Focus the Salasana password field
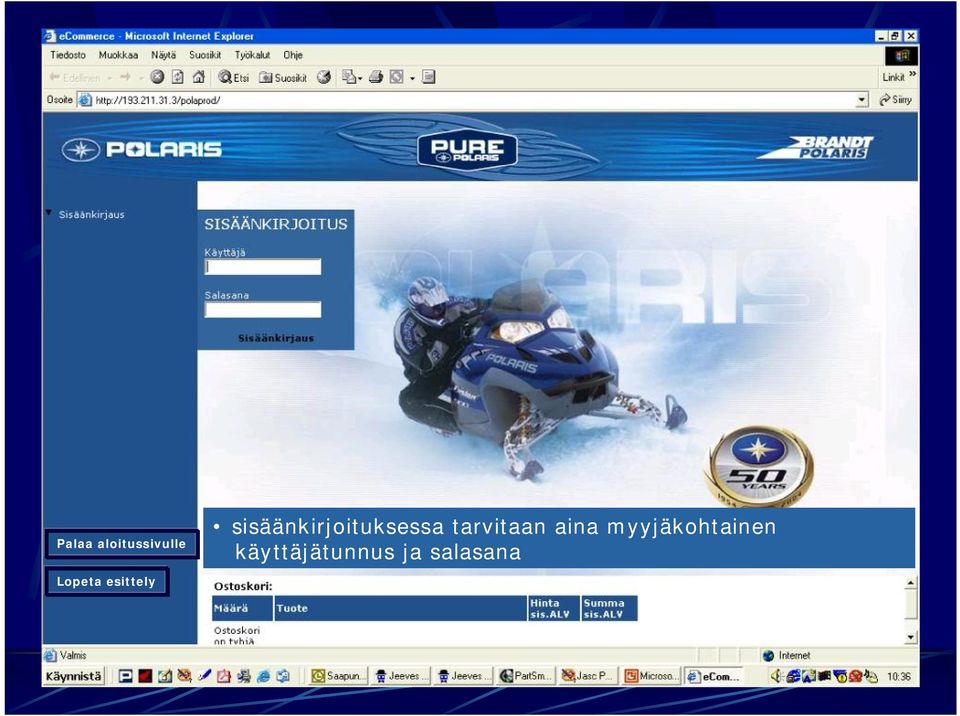 263,310
